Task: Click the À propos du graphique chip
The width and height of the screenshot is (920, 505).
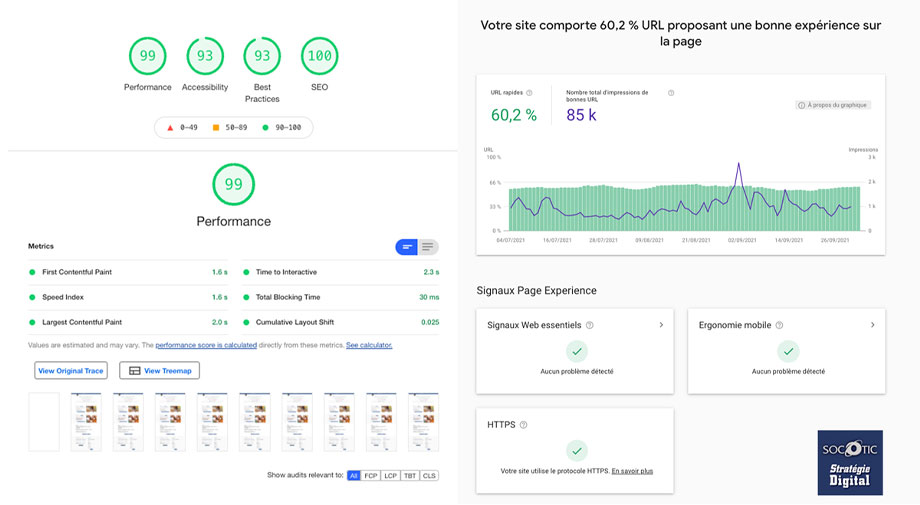Action: (x=833, y=105)
